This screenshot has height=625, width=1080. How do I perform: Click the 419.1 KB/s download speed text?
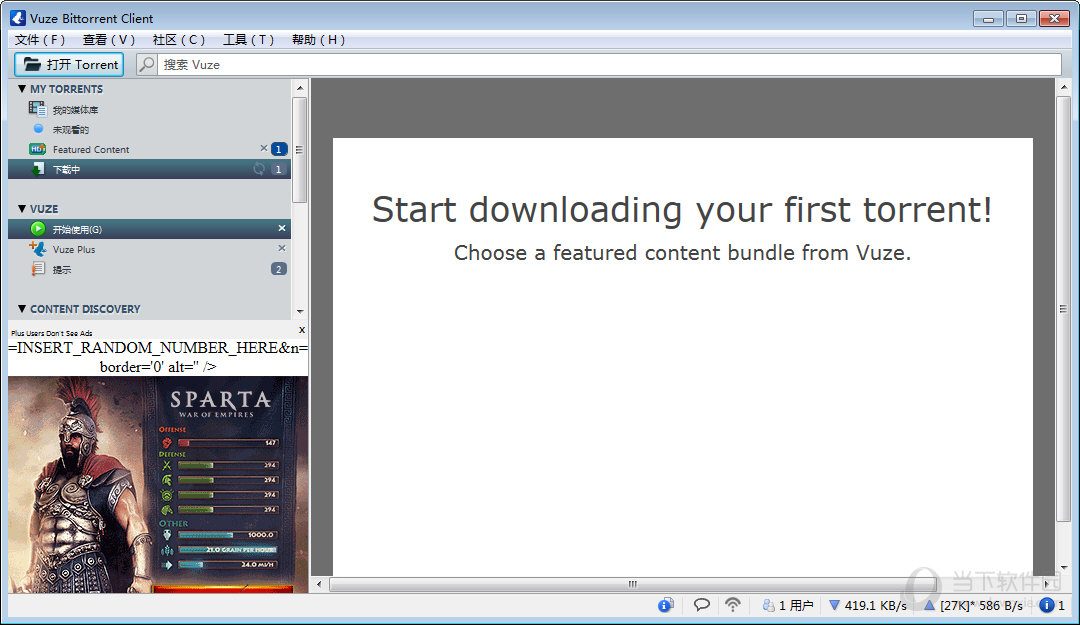click(875, 605)
